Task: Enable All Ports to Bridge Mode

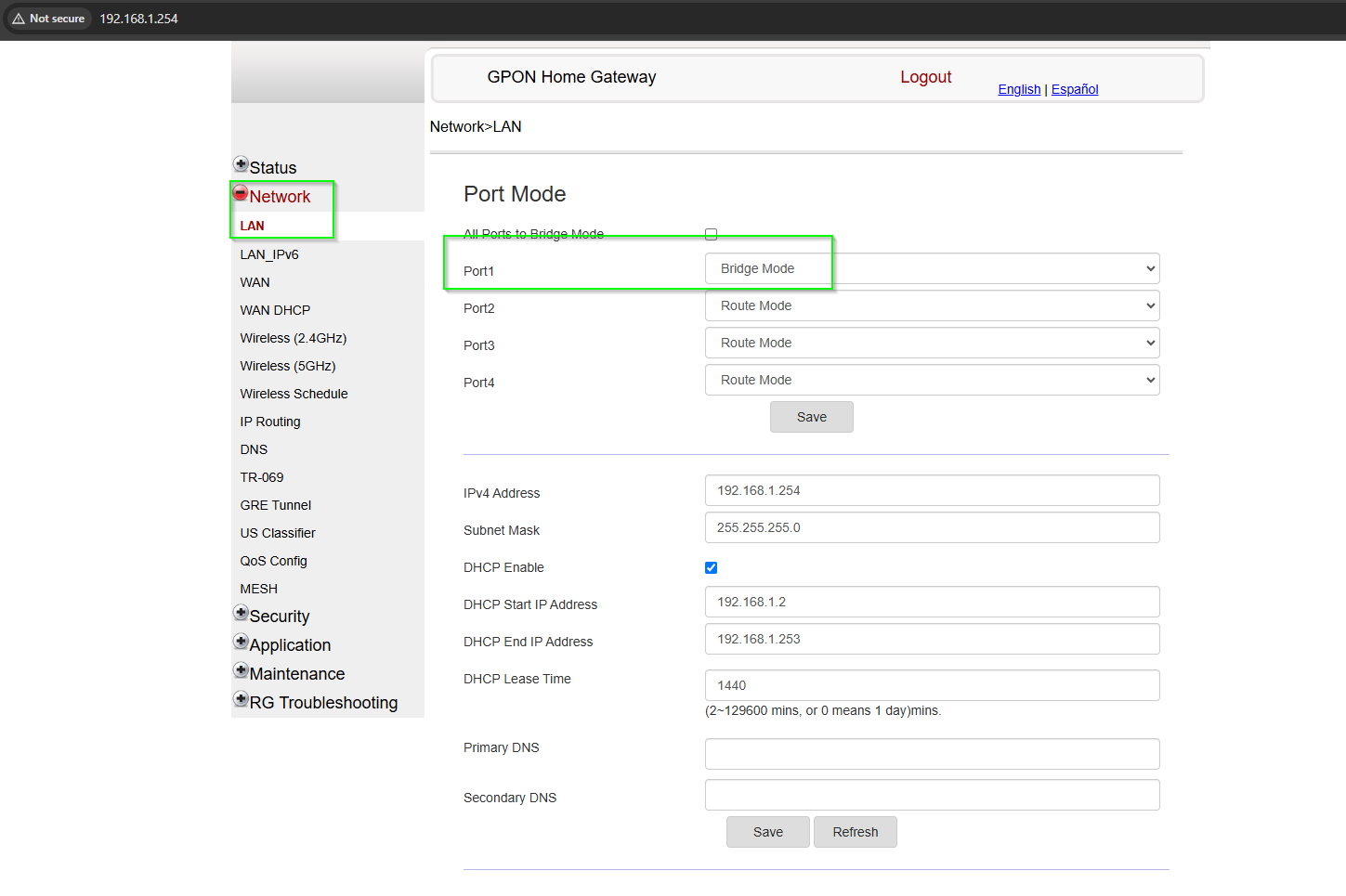Action: pyautogui.click(x=711, y=234)
